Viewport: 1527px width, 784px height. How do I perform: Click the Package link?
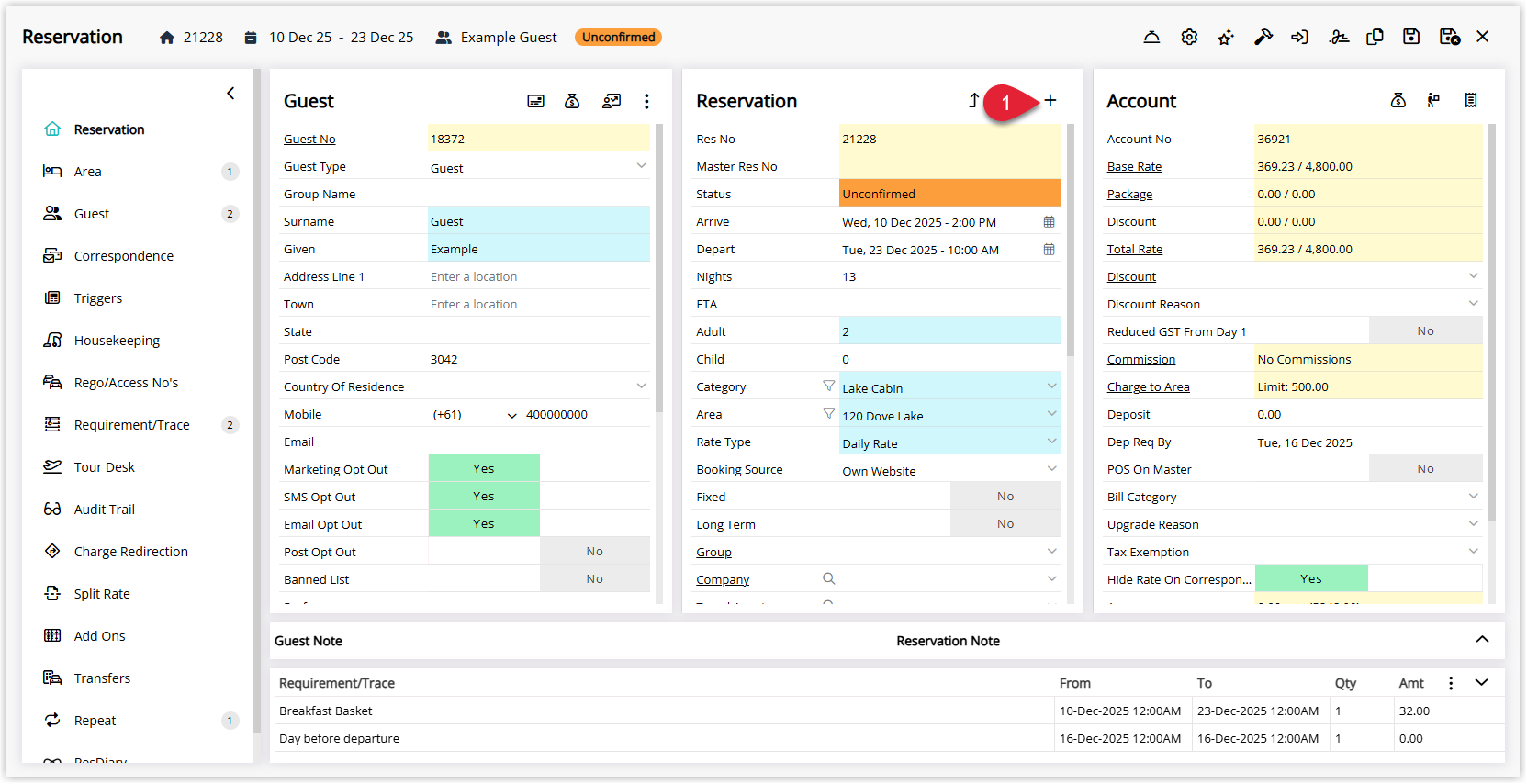[1129, 194]
